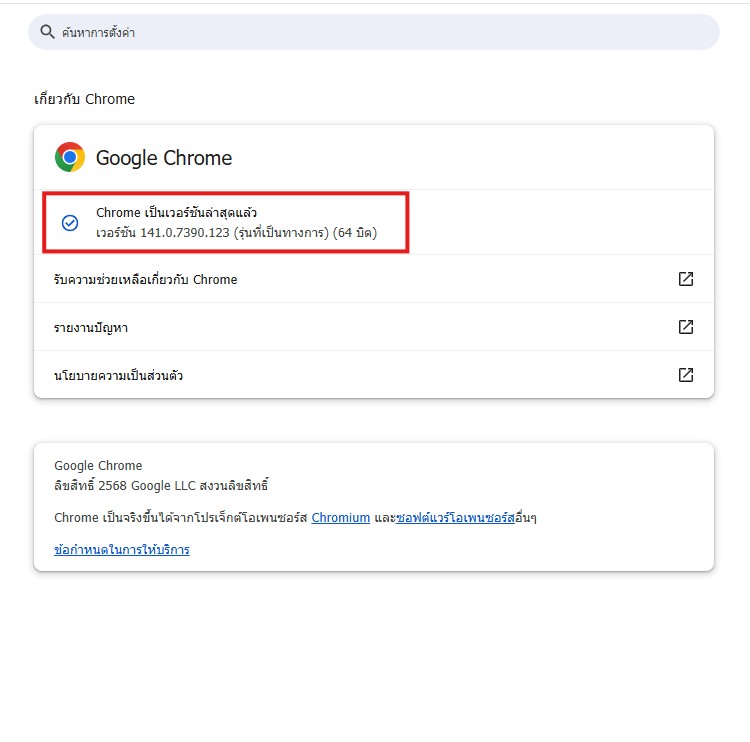The width and height of the screenshot is (750, 742).
Task: Open the รายงานปัญหา row
Action: tap(91, 327)
